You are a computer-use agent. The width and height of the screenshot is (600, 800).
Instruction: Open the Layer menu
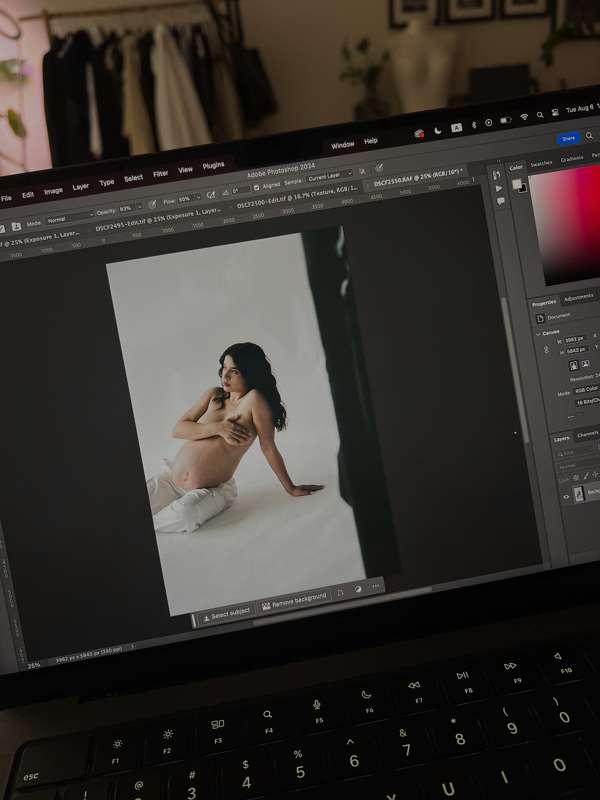pyautogui.click(x=81, y=187)
